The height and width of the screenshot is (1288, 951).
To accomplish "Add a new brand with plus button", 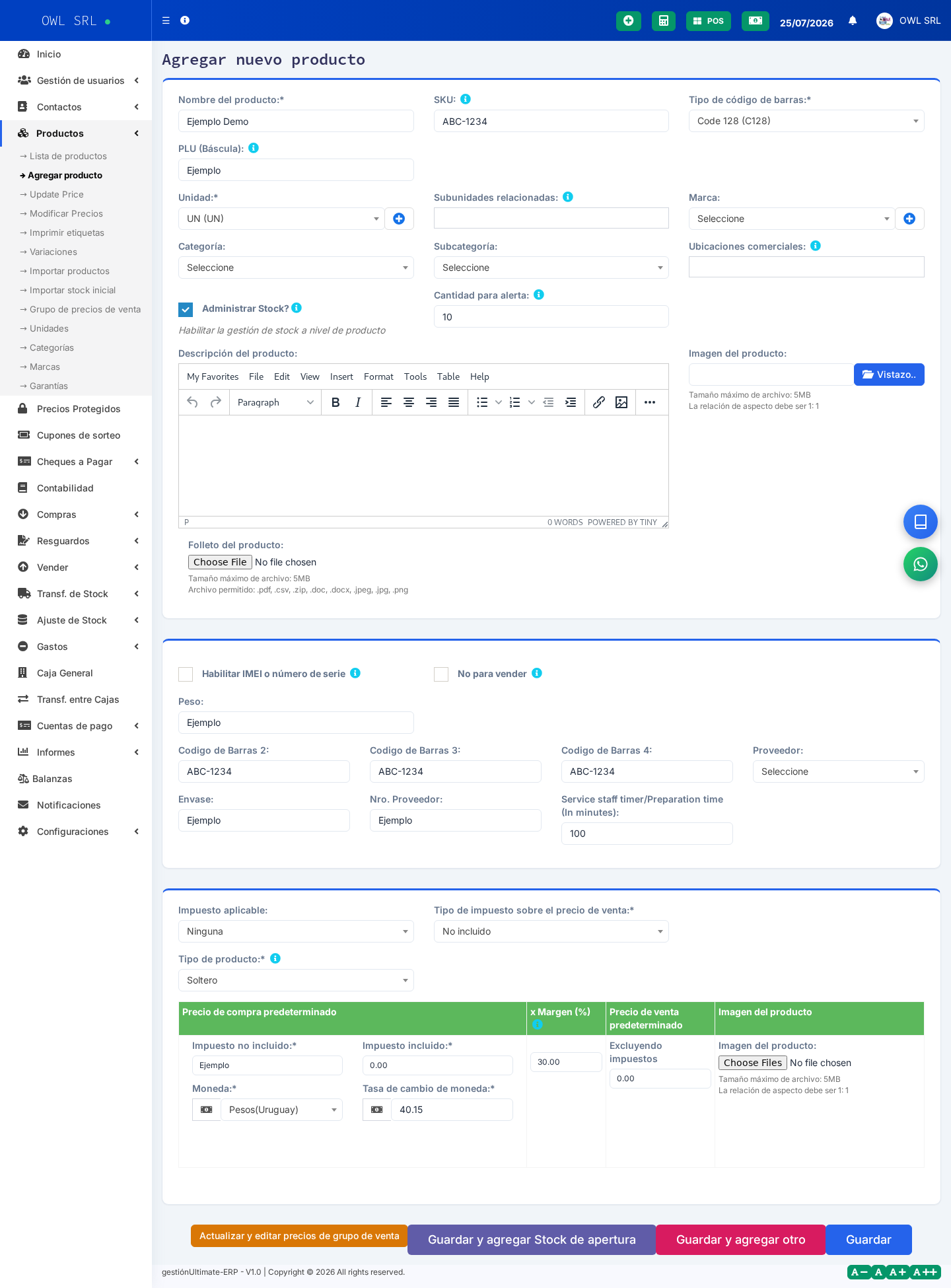I will 909,219.
